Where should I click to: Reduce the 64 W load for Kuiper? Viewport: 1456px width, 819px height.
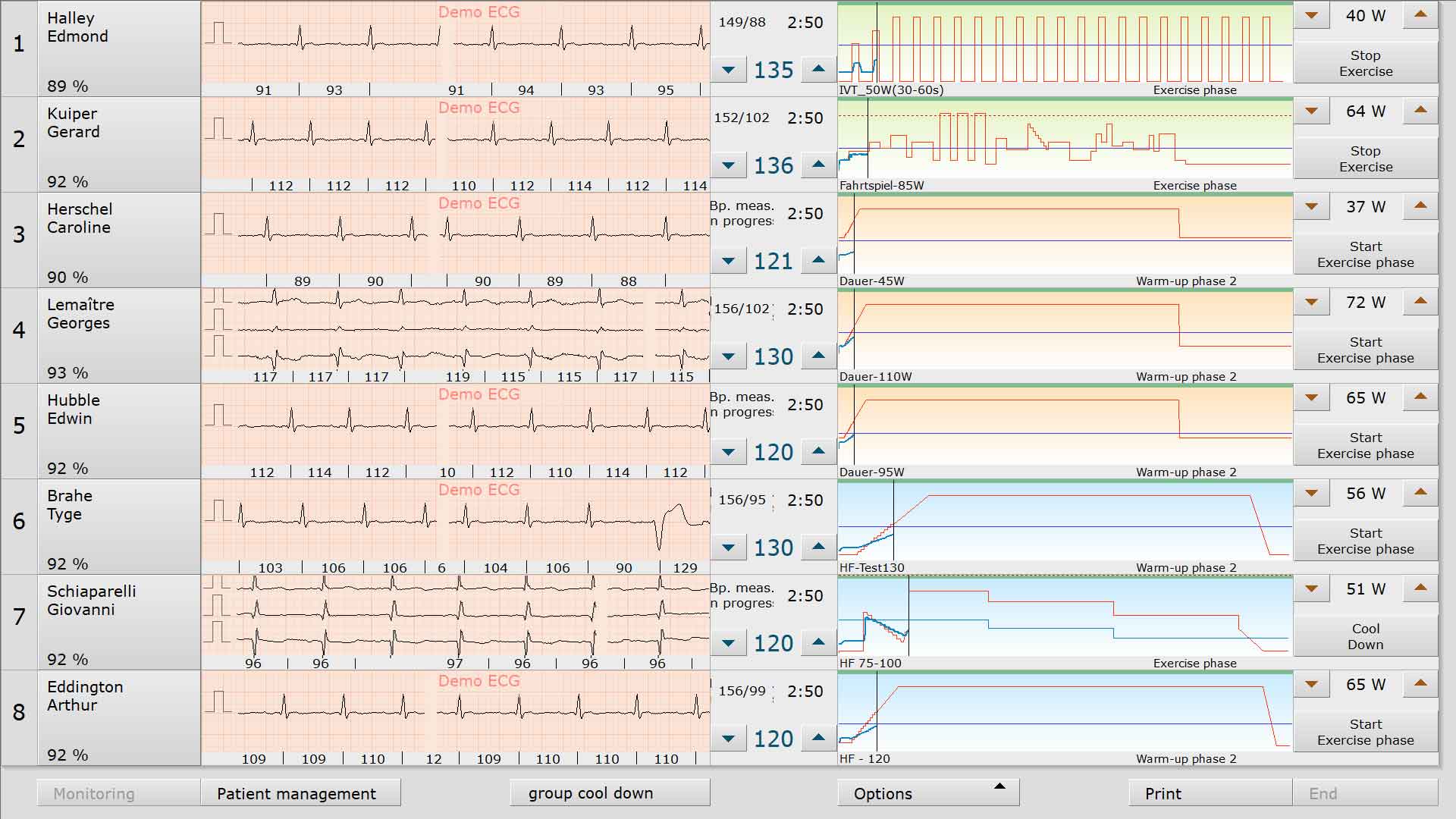pos(1311,111)
